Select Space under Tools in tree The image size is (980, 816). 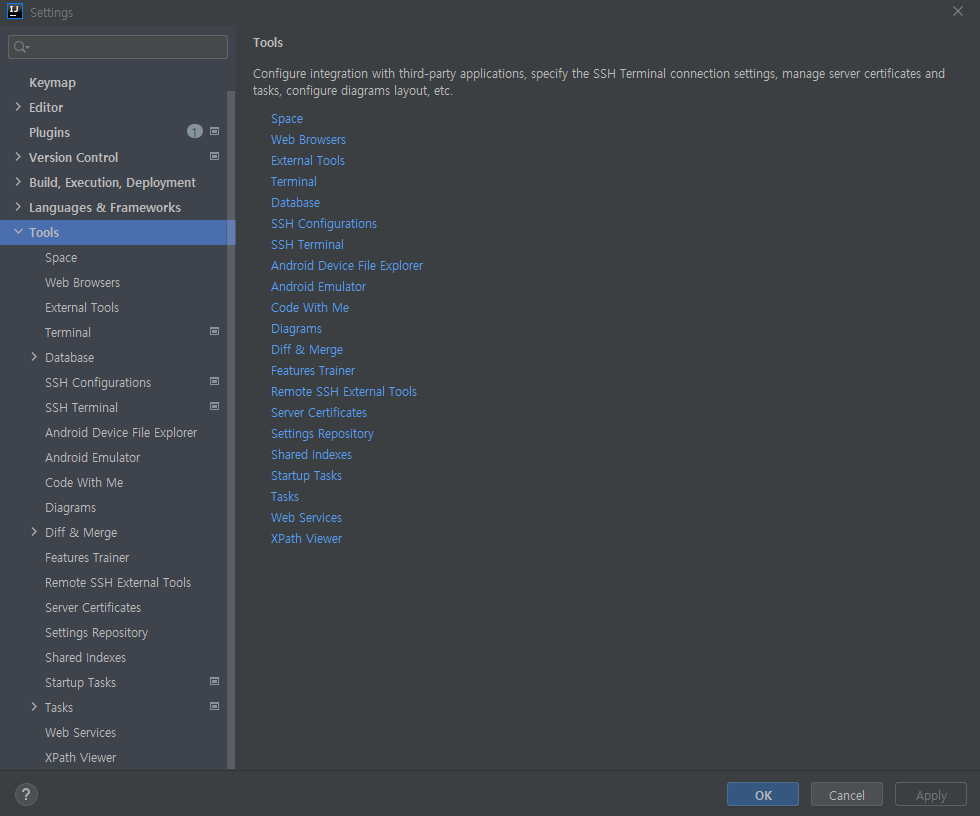tap(61, 257)
